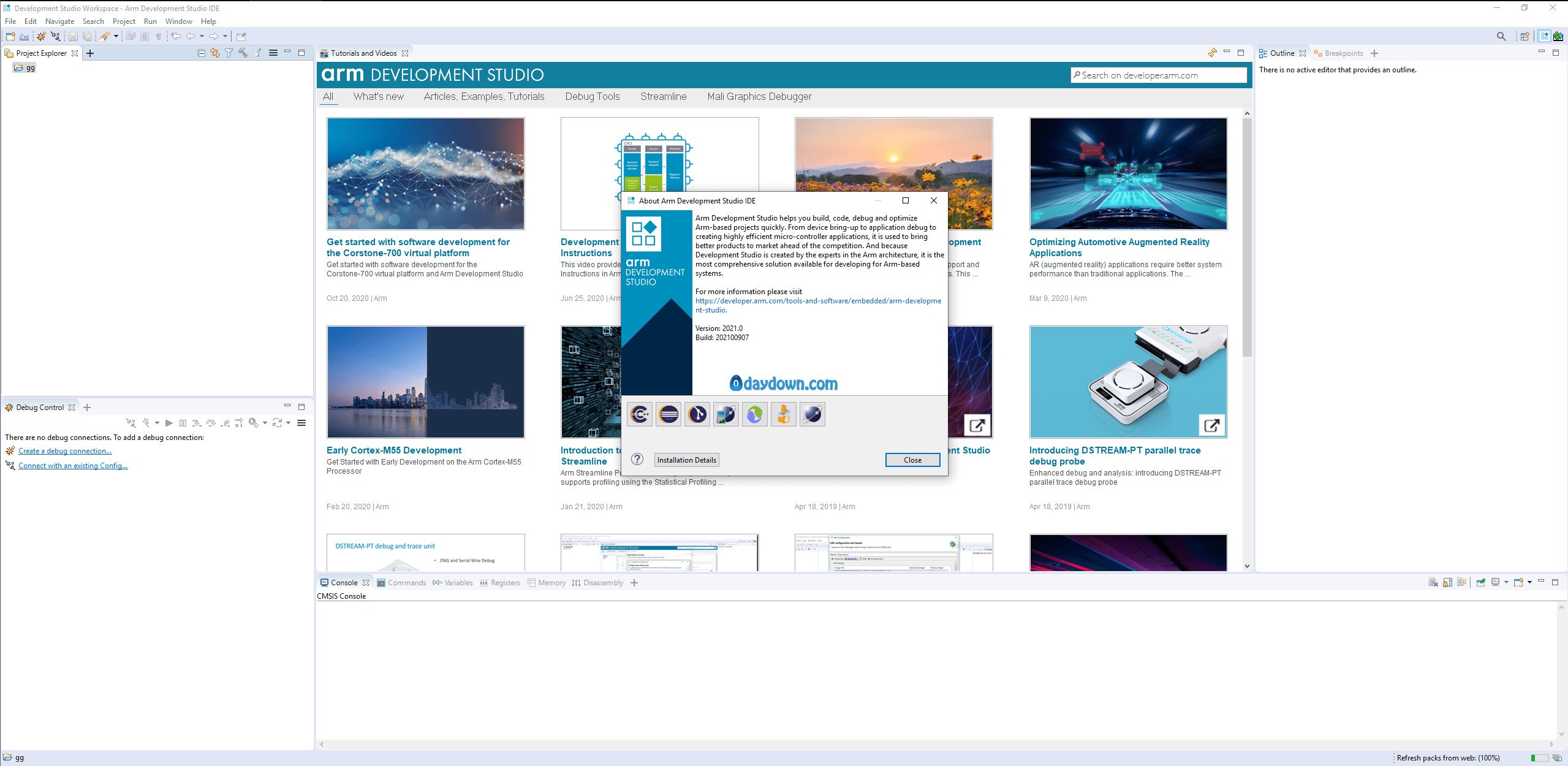Select the gg project folder in Project Explorer

pyautogui.click(x=25, y=68)
